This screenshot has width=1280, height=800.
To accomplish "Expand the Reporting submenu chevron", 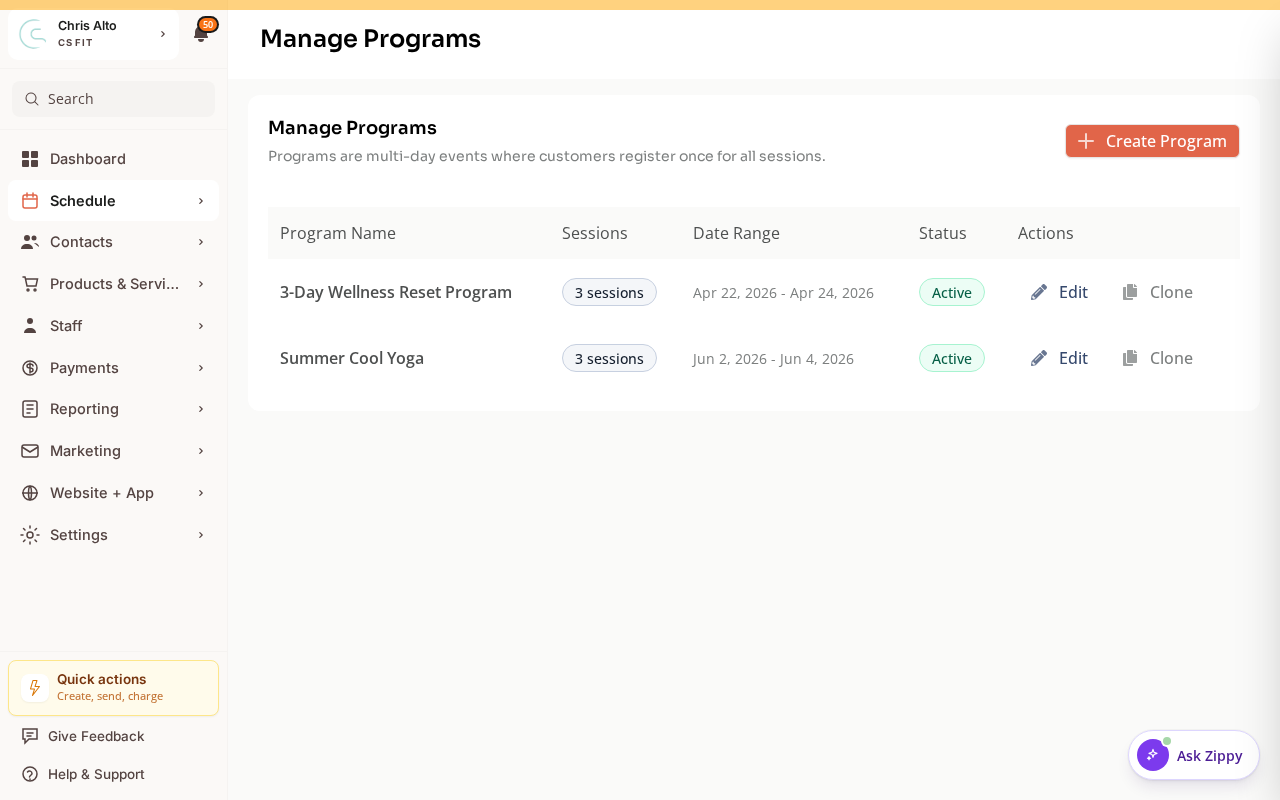I will click(201, 409).
